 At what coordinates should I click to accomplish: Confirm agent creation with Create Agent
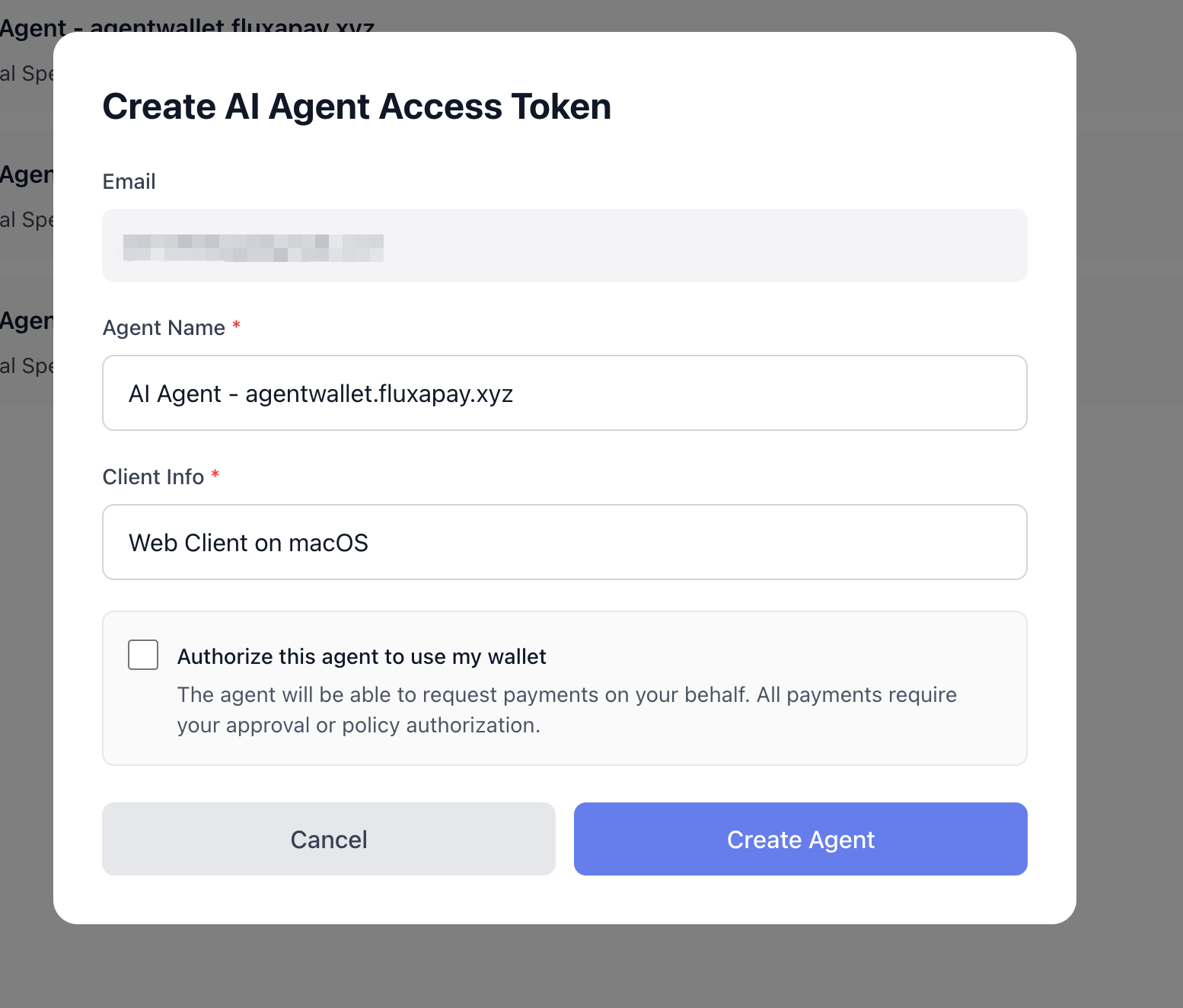(x=800, y=839)
